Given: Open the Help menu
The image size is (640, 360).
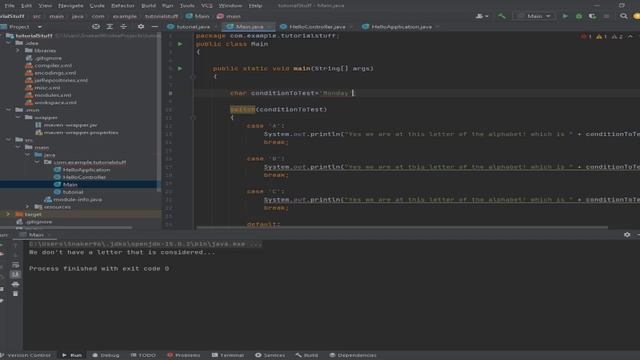Looking at the screenshot, I should (x=256, y=6).
